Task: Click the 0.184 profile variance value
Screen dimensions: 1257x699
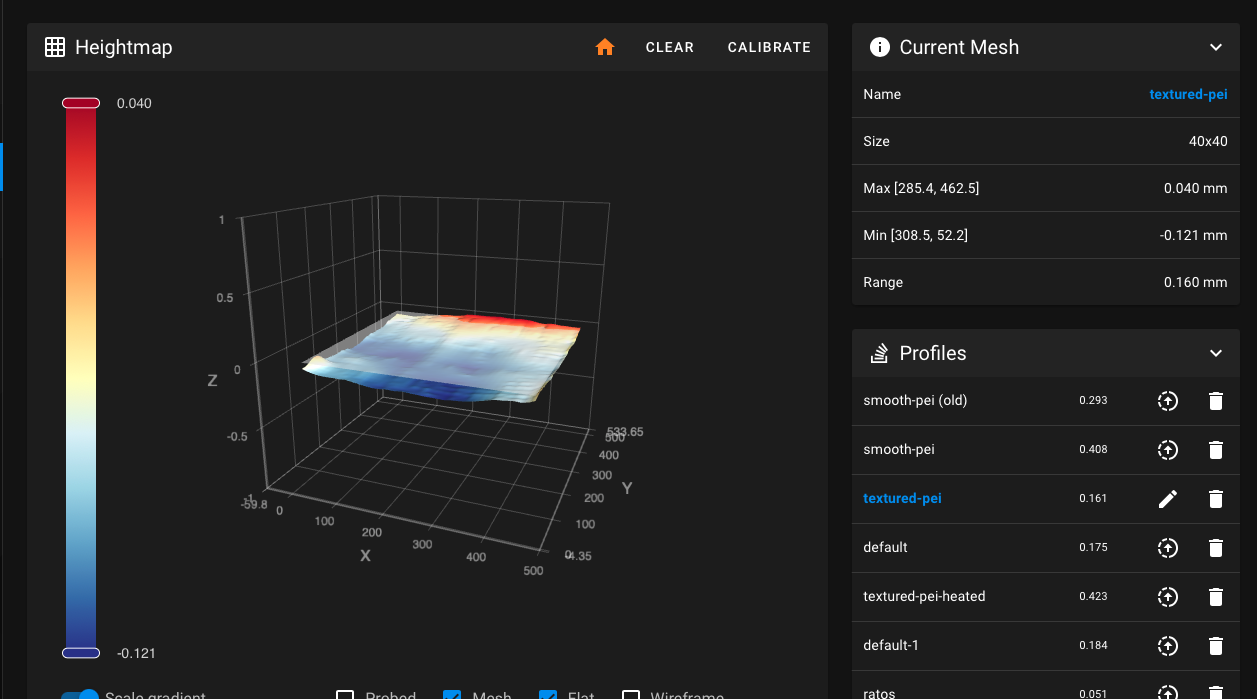Action: point(1093,645)
